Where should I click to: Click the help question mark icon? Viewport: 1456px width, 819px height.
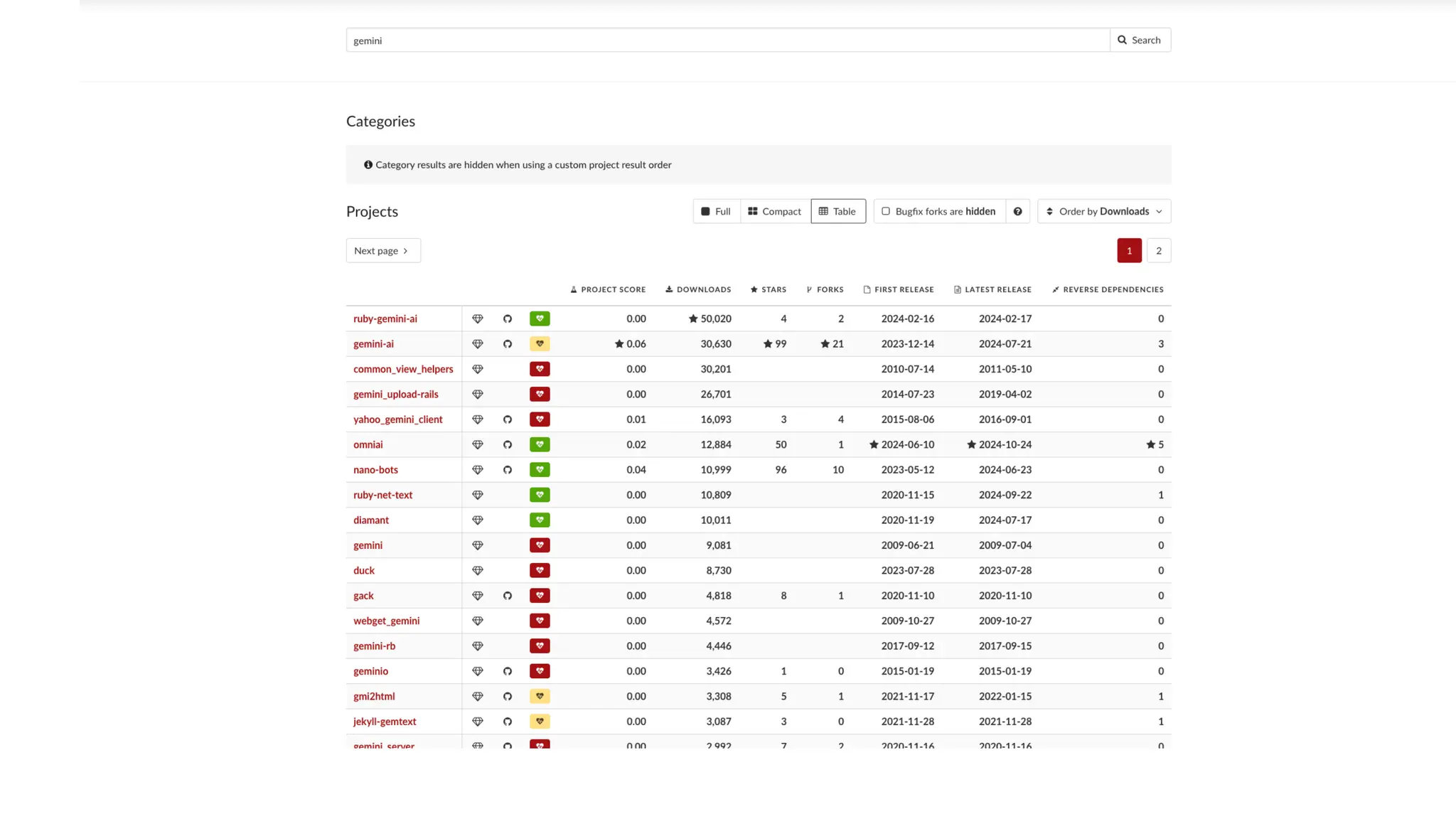(x=1017, y=211)
